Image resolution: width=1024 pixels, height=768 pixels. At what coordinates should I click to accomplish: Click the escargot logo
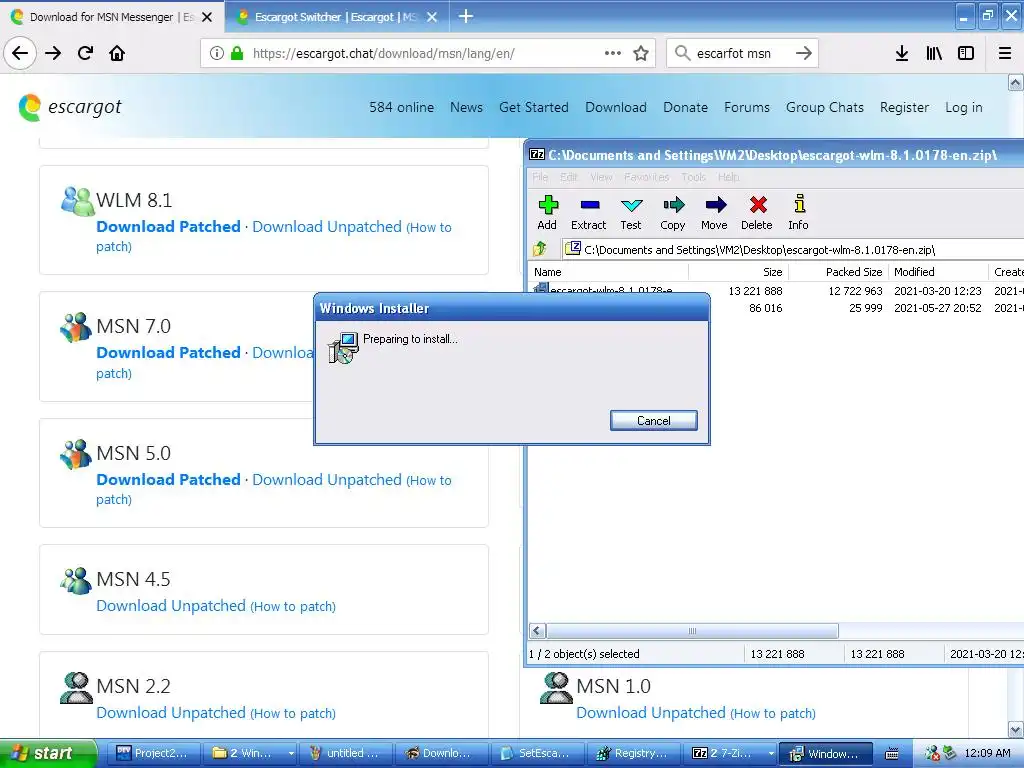(71, 107)
